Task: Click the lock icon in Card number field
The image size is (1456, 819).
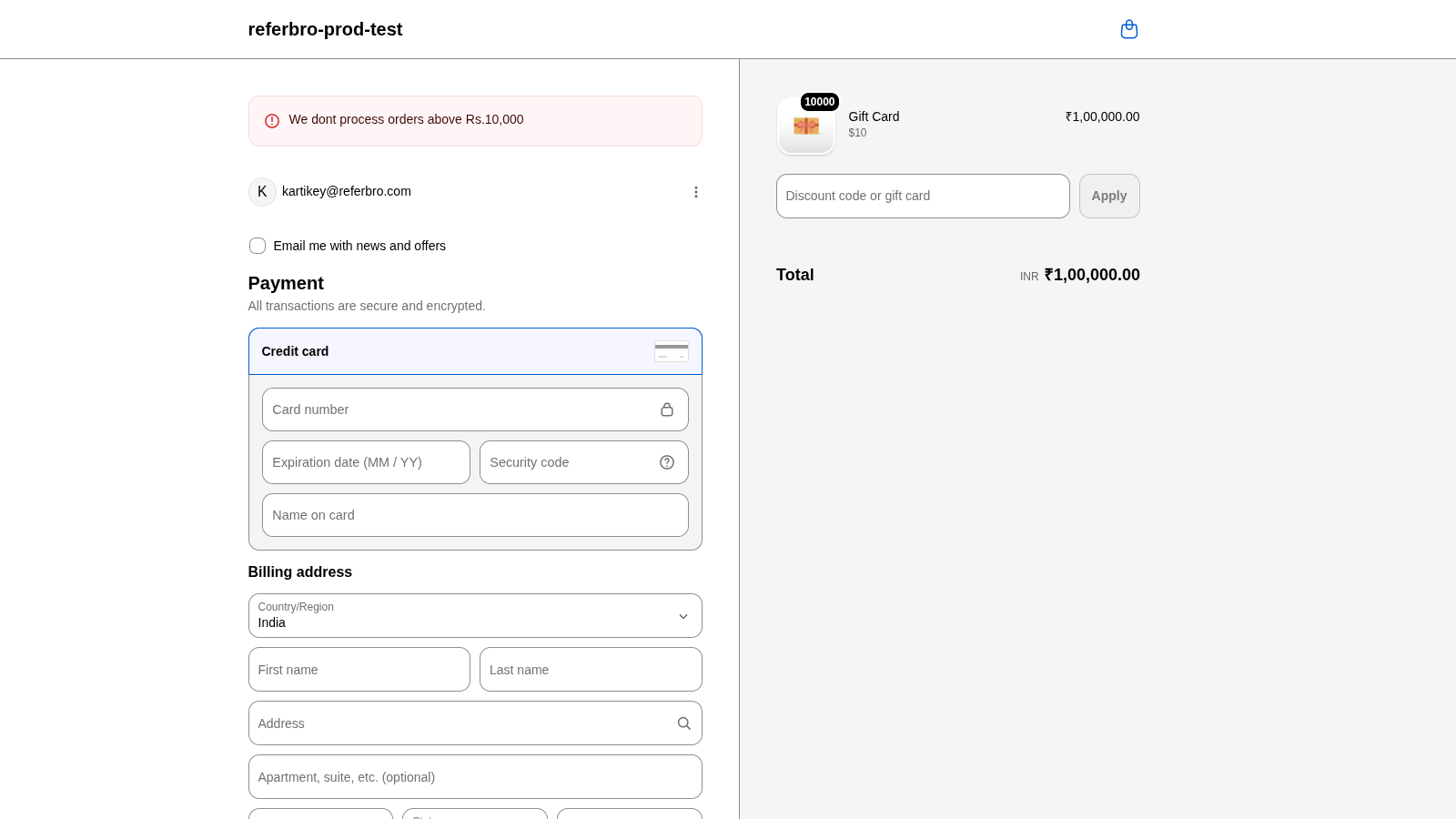Action: [667, 409]
